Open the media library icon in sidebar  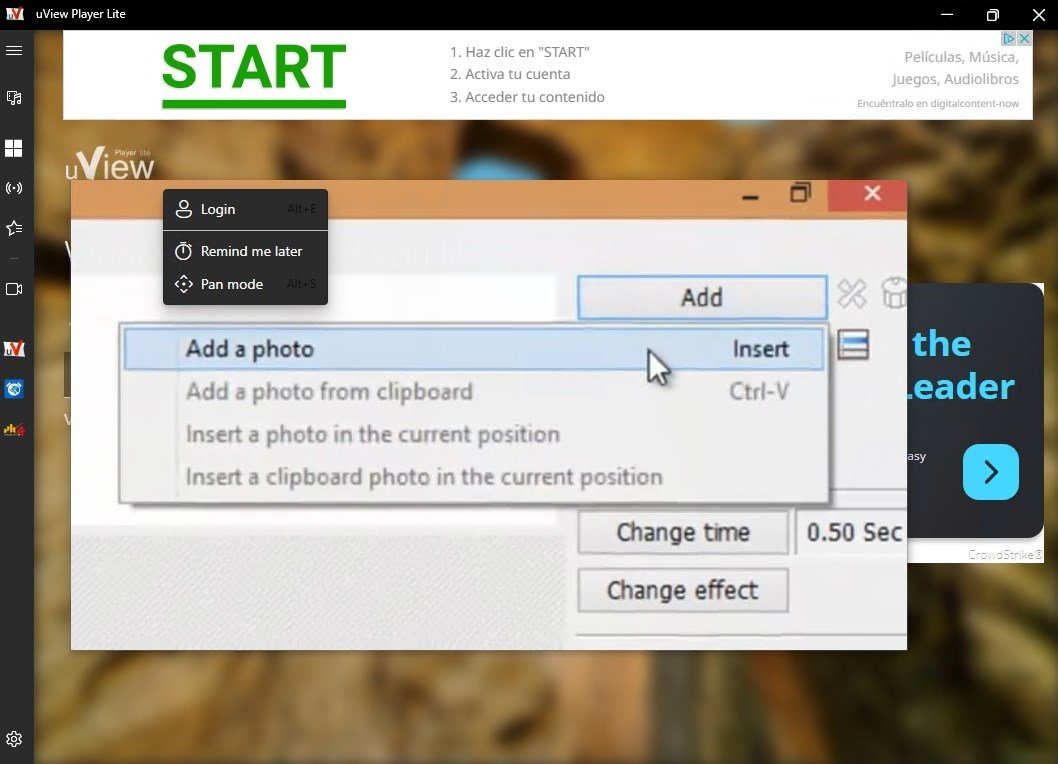(13, 98)
